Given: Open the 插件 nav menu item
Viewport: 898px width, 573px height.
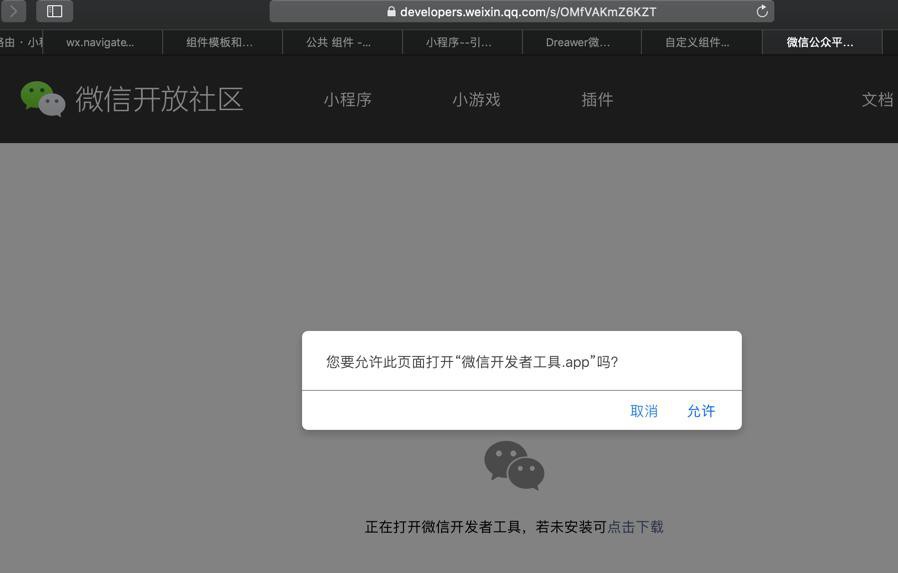Looking at the screenshot, I should coord(597,100).
